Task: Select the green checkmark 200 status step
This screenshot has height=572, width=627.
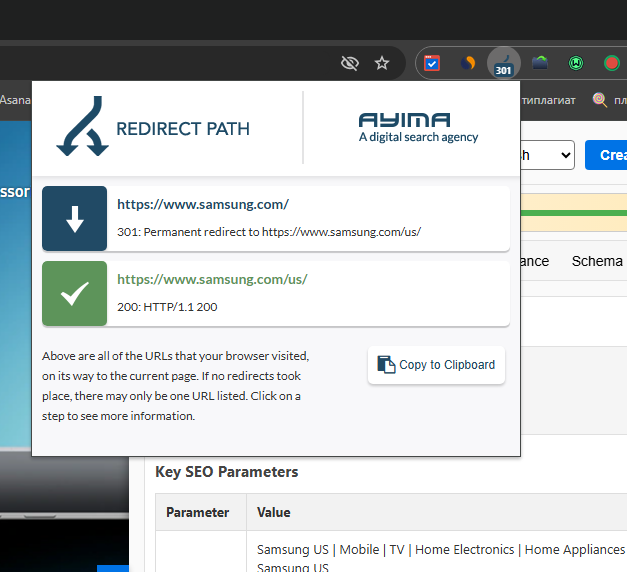Action: 74,293
